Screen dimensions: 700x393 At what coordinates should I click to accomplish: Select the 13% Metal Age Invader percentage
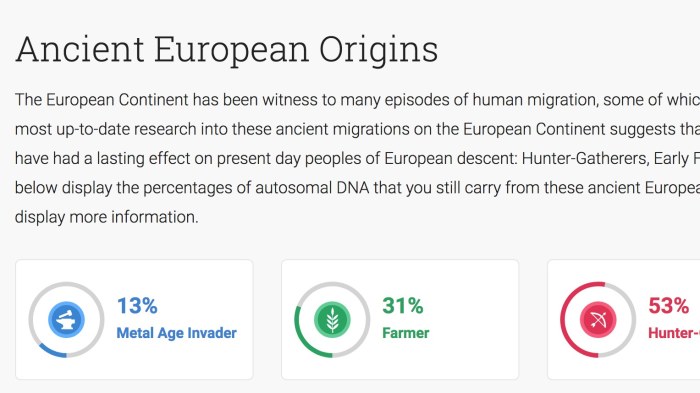[137, 306]
